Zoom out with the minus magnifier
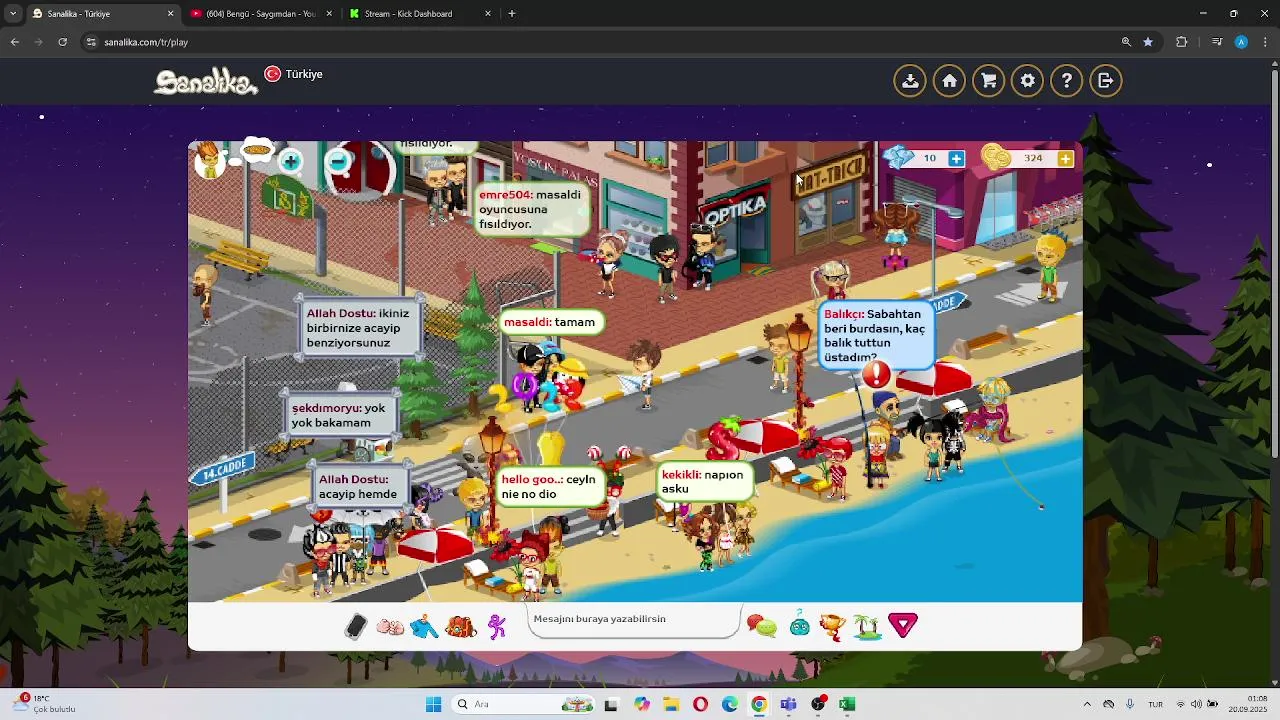 pos(338,161)
